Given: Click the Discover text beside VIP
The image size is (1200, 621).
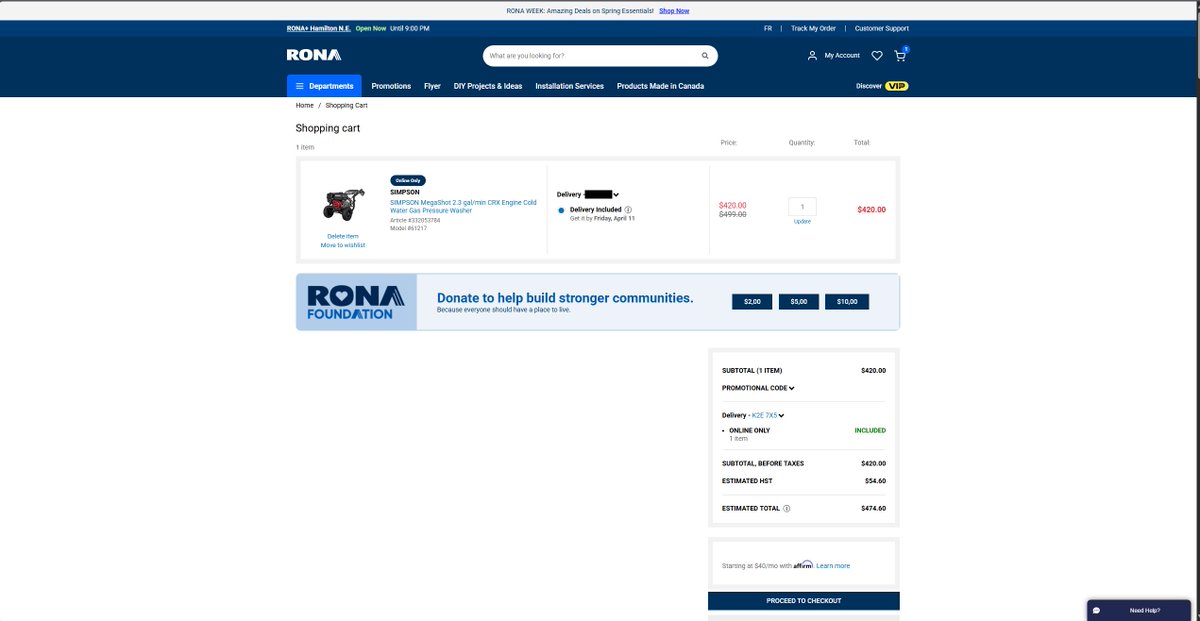Looking at the screenshot, I should [x=869, y=86].
